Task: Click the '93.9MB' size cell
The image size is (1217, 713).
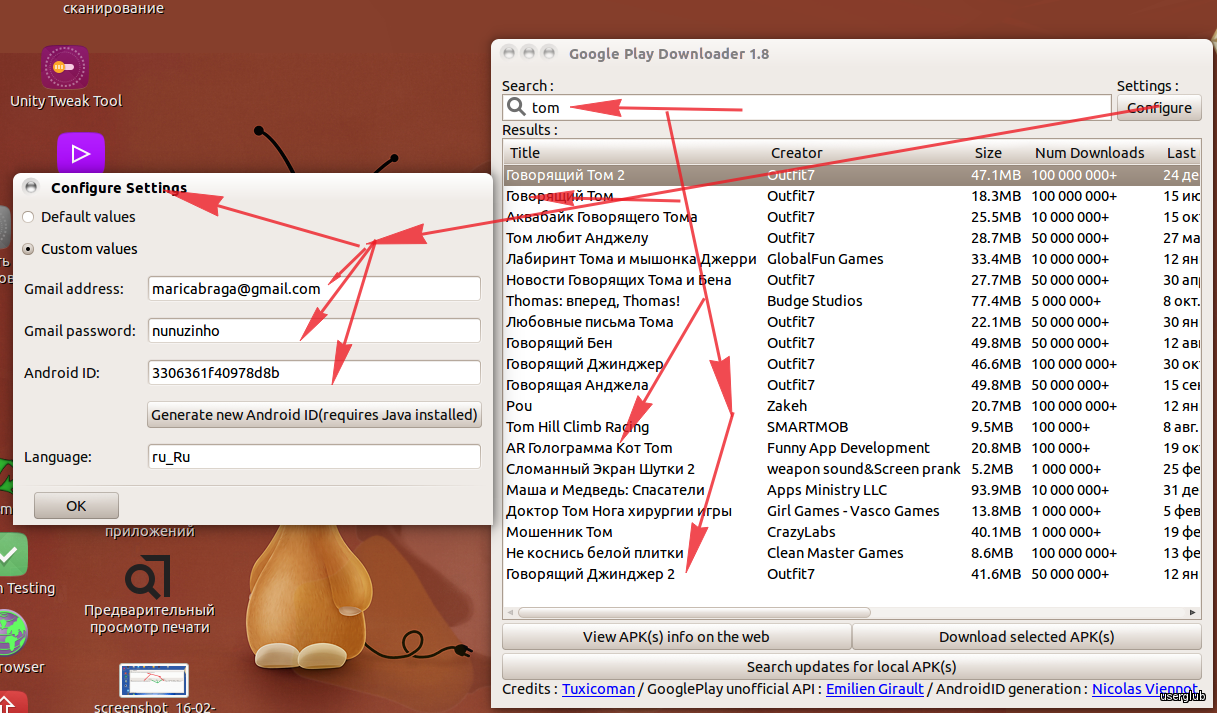Action: coord(996,490)
